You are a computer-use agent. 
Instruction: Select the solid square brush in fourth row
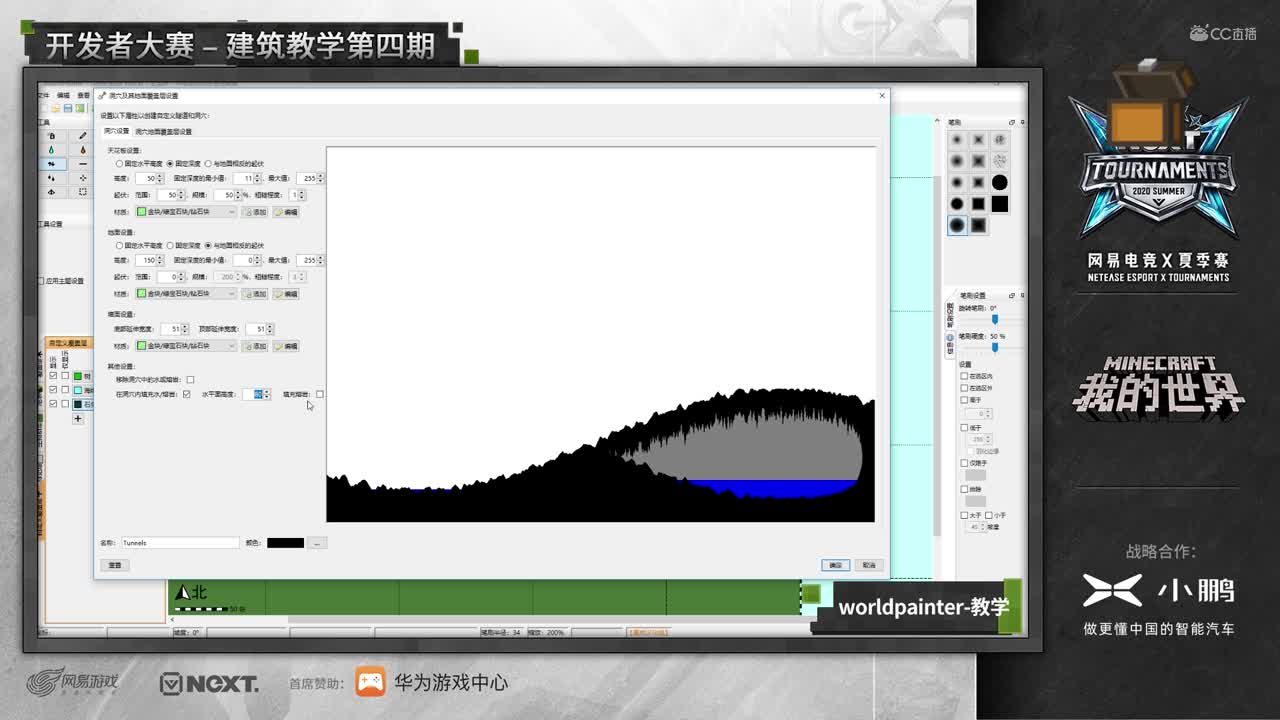[x=978, y=204]
